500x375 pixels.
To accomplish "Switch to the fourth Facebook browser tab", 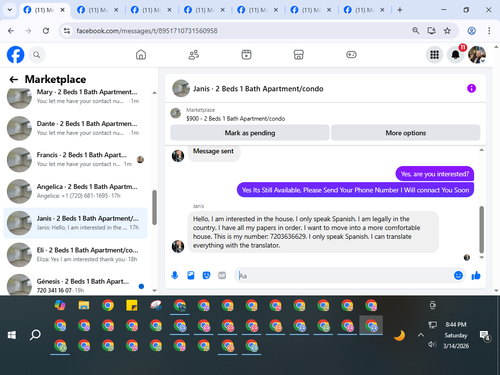I will pos(204,10).
